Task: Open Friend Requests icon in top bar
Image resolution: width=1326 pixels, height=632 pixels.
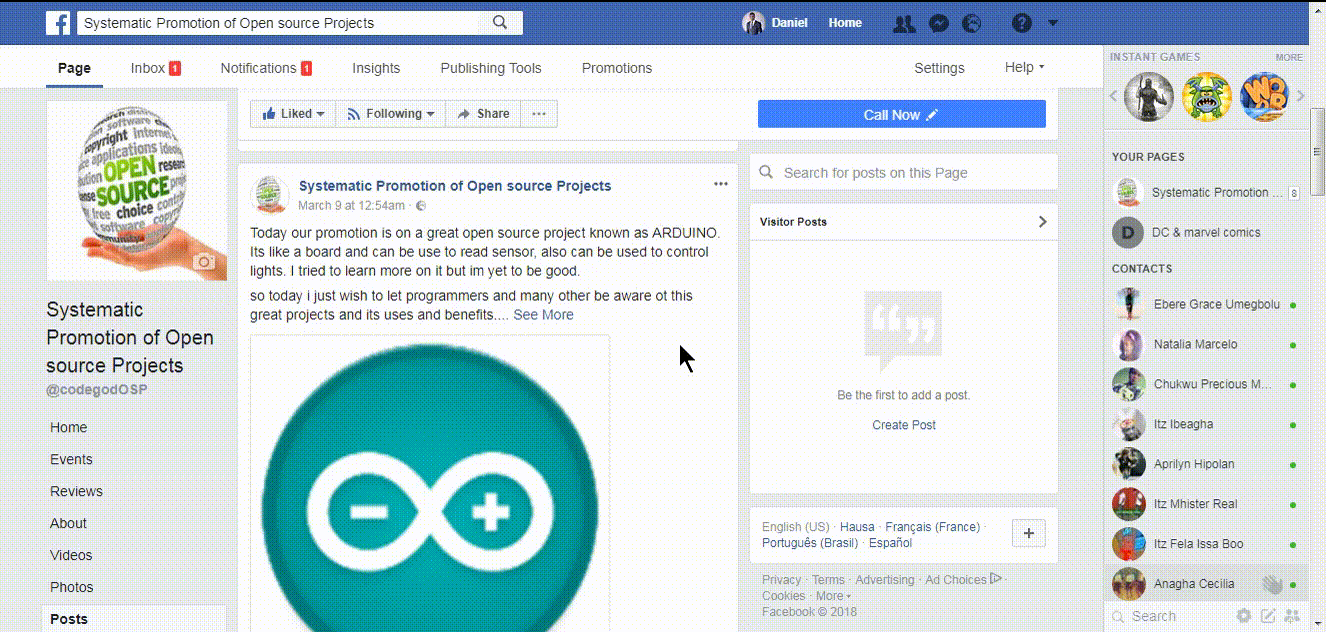Action: point(904,23)
